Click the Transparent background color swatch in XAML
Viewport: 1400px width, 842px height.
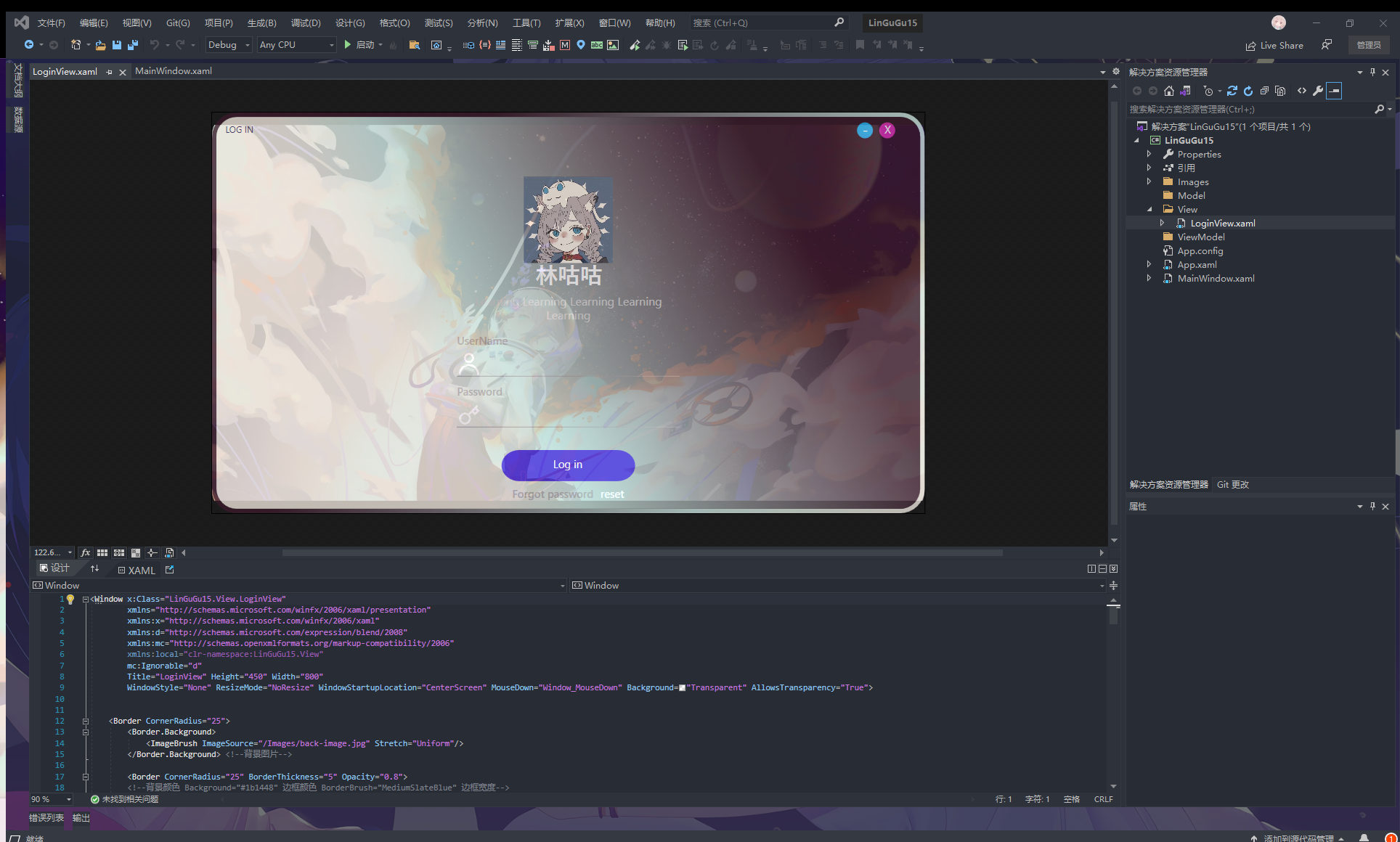pos(681,687)
